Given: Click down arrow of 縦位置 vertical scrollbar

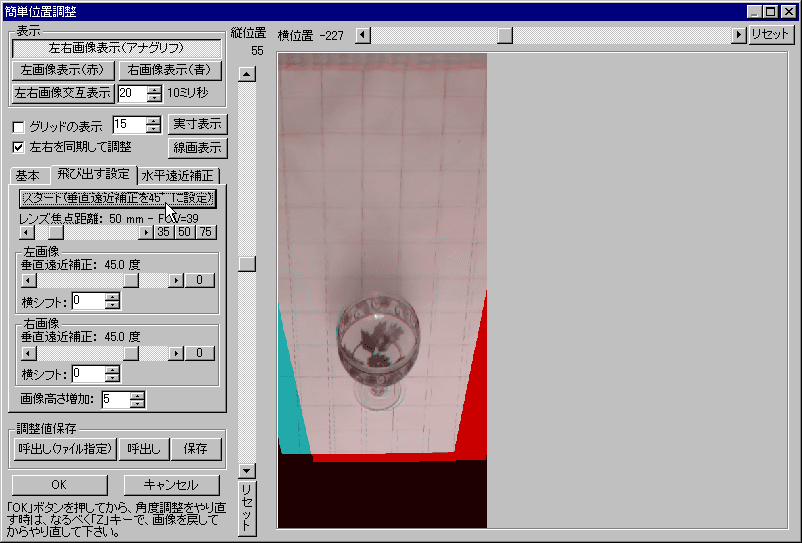Looking at the screenshot, I should [x=247, y=471].
